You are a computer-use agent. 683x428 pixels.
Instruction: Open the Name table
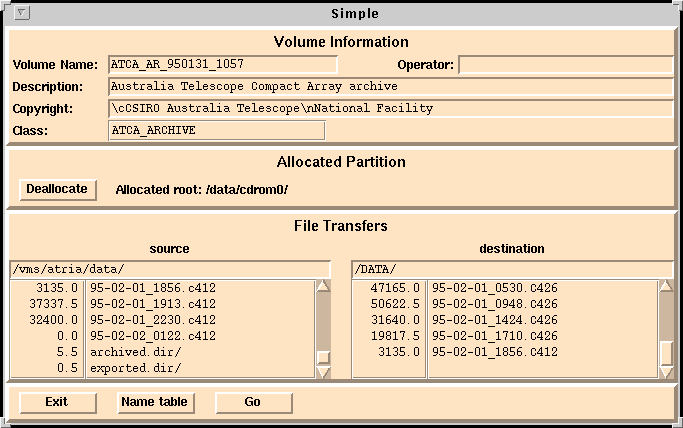tap(154, 402)
